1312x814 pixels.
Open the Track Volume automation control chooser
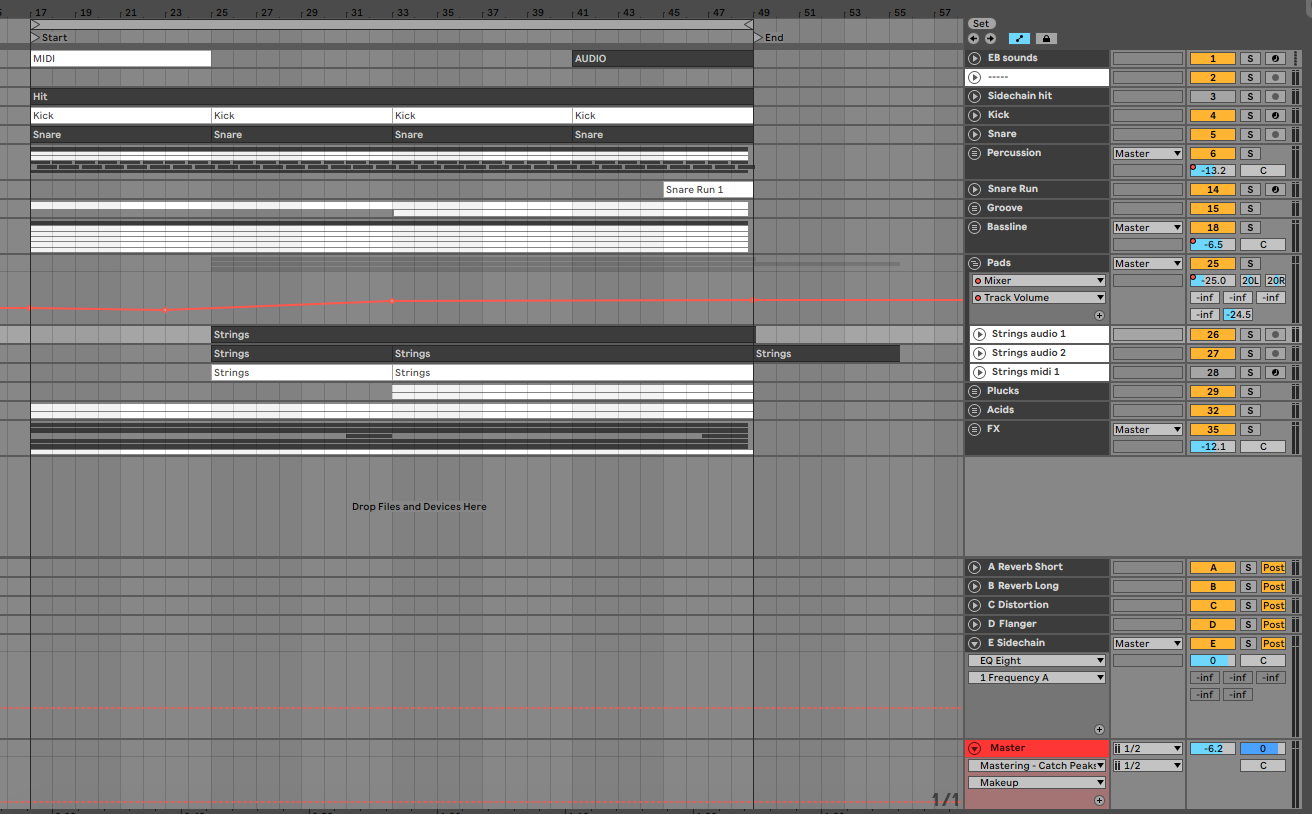pyautogui.click(x=1037, y=298)
